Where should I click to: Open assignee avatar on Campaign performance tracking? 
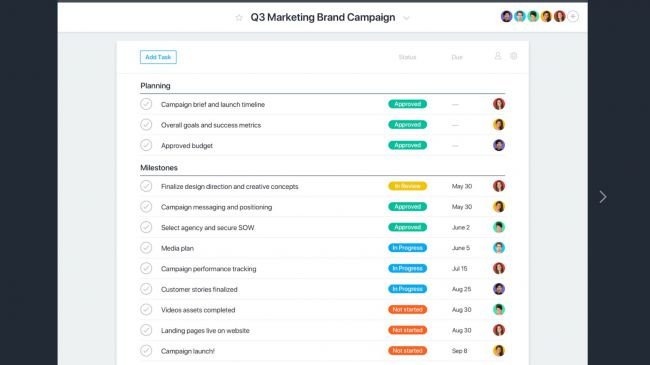(499, 268)
